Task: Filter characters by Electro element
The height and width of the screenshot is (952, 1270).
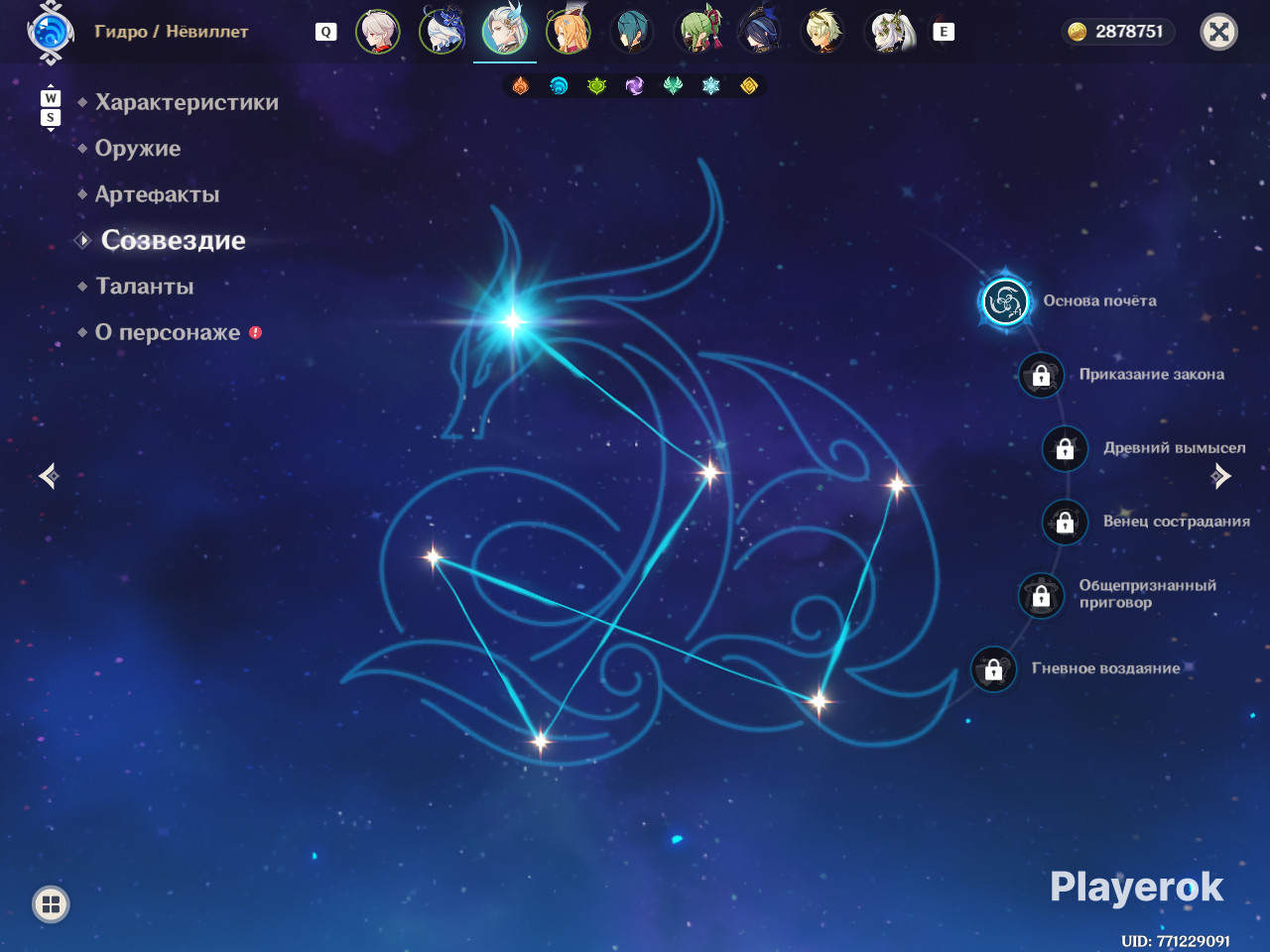Action: coord(635,86)
